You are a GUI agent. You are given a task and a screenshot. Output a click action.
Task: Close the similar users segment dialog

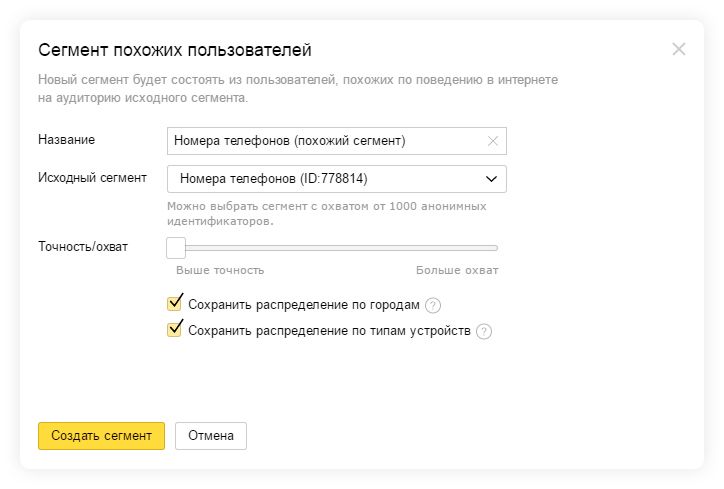pos(679,49)
